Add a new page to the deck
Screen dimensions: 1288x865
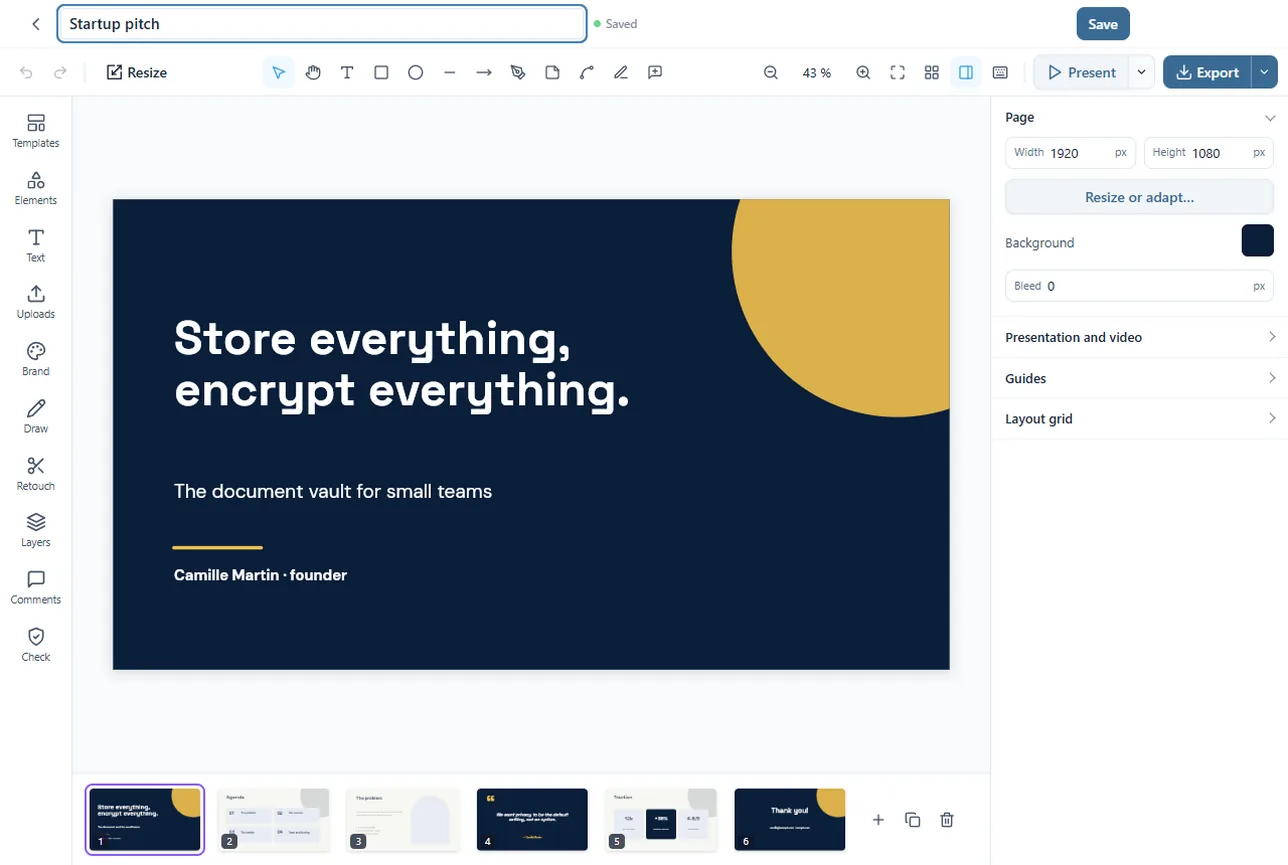click(878, 820)
